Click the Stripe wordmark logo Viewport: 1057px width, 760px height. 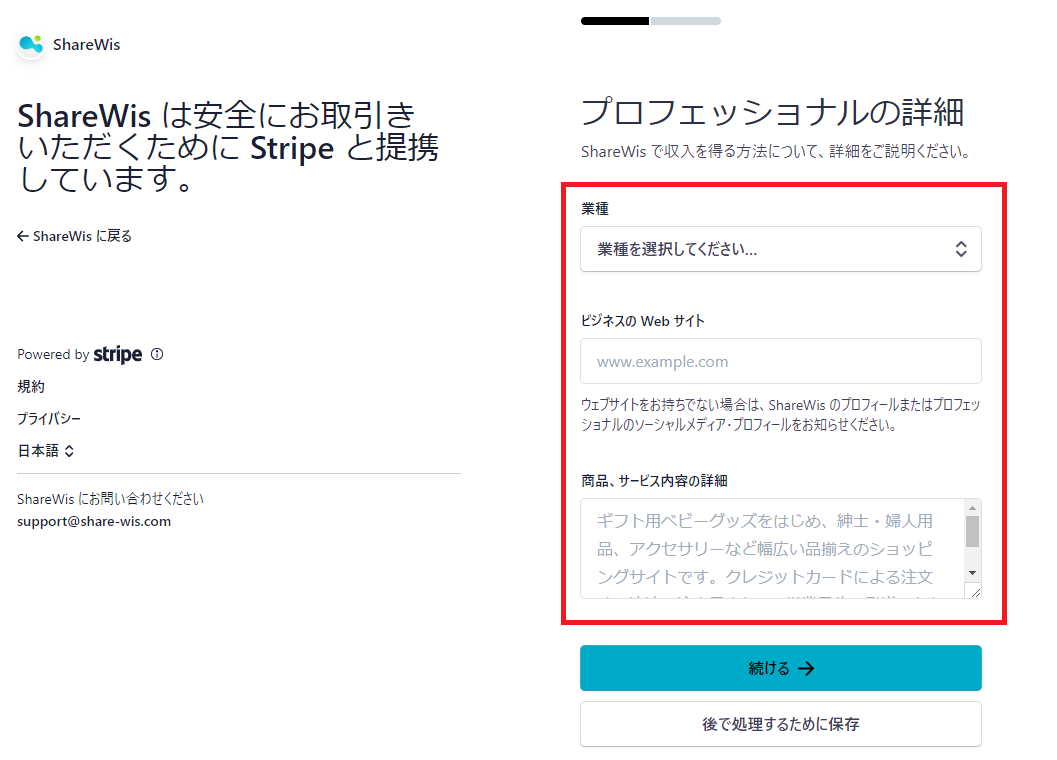click(118, 354)
